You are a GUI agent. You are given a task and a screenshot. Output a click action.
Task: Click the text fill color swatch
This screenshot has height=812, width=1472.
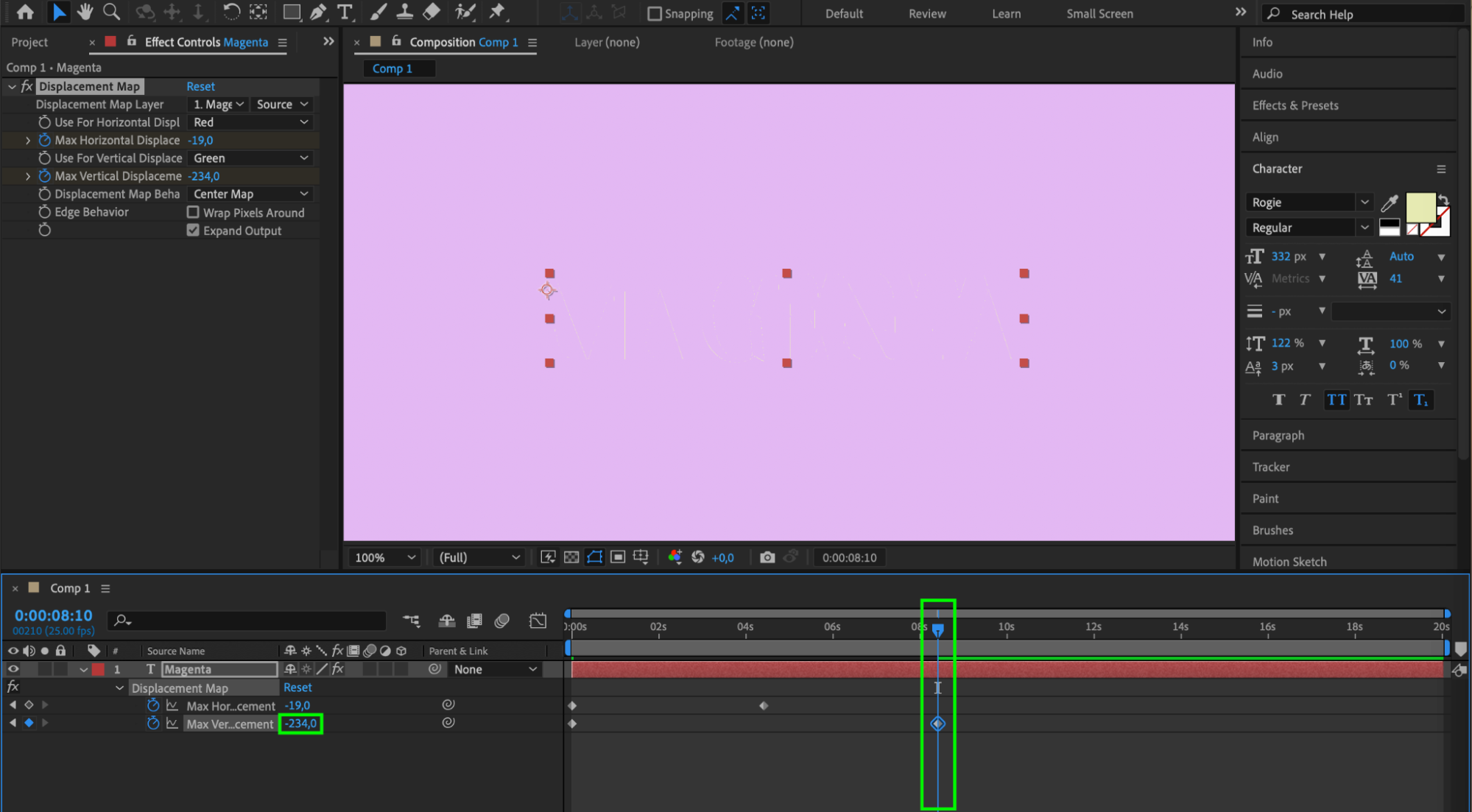[x=1420, y=208]
